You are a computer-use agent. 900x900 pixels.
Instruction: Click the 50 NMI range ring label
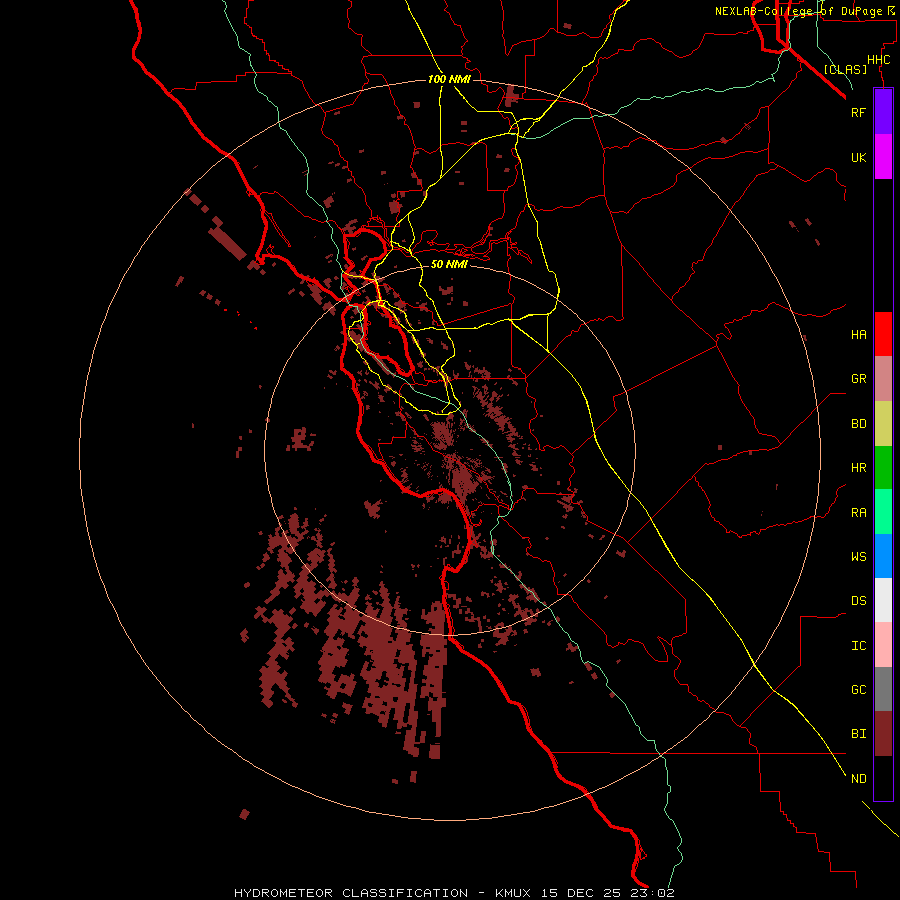tap(449, 264)
